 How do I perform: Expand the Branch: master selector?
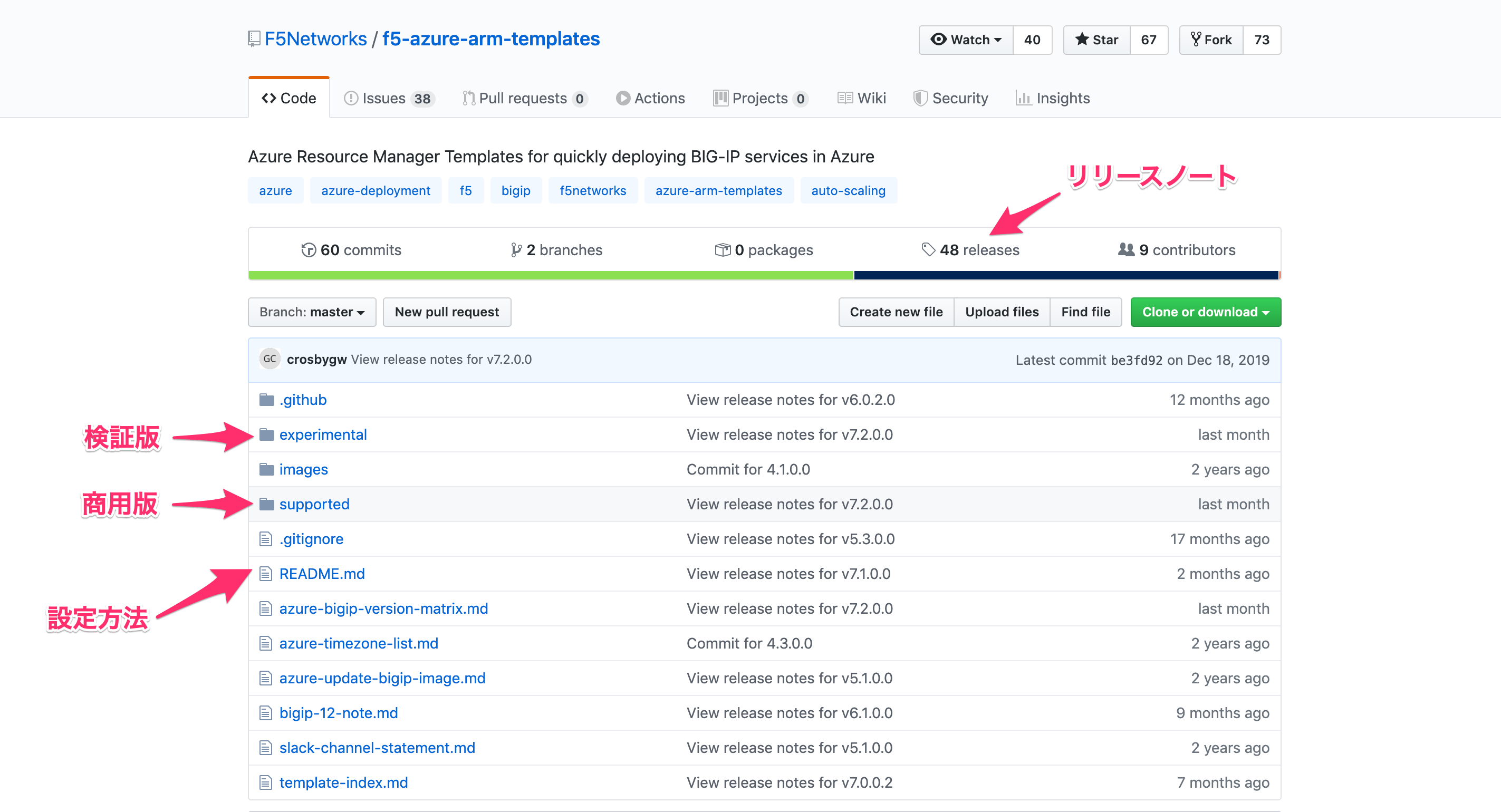[x=312, y=312]
